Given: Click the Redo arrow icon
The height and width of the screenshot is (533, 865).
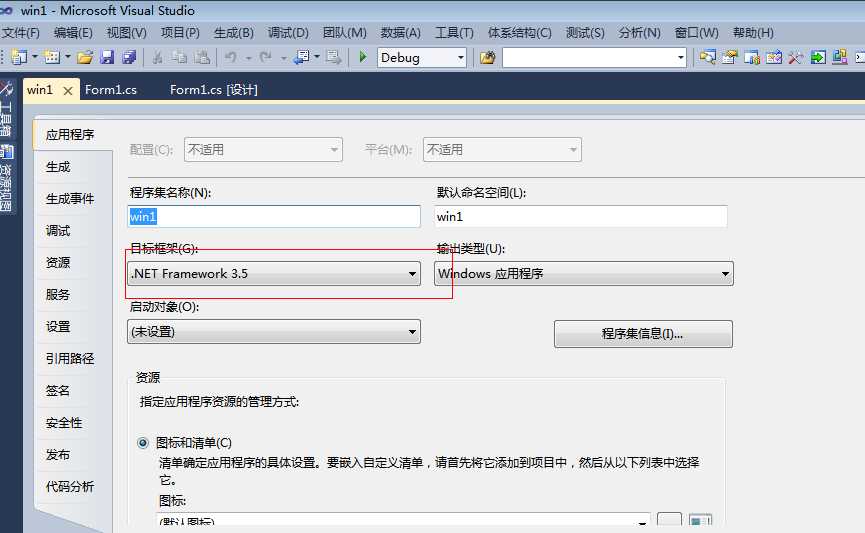Looking at the screenshot, I should (x=266, y=57).
